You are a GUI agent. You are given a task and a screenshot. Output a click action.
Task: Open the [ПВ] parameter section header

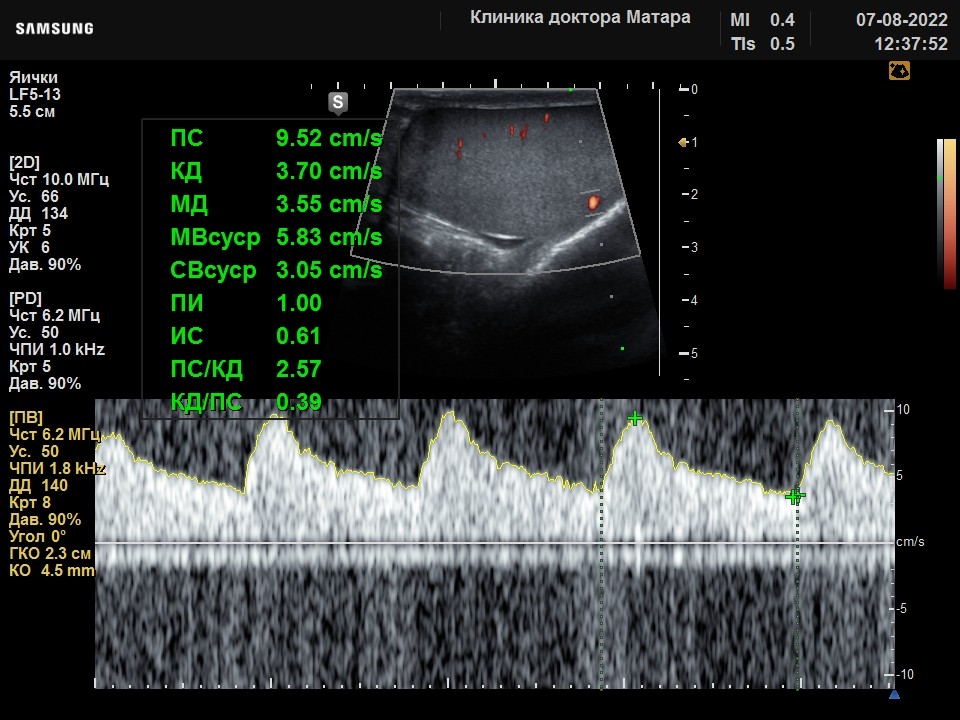26,418
